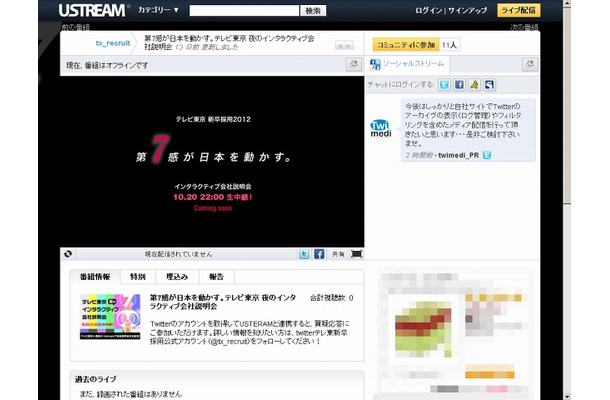Click the USTREAM logo

92,10
